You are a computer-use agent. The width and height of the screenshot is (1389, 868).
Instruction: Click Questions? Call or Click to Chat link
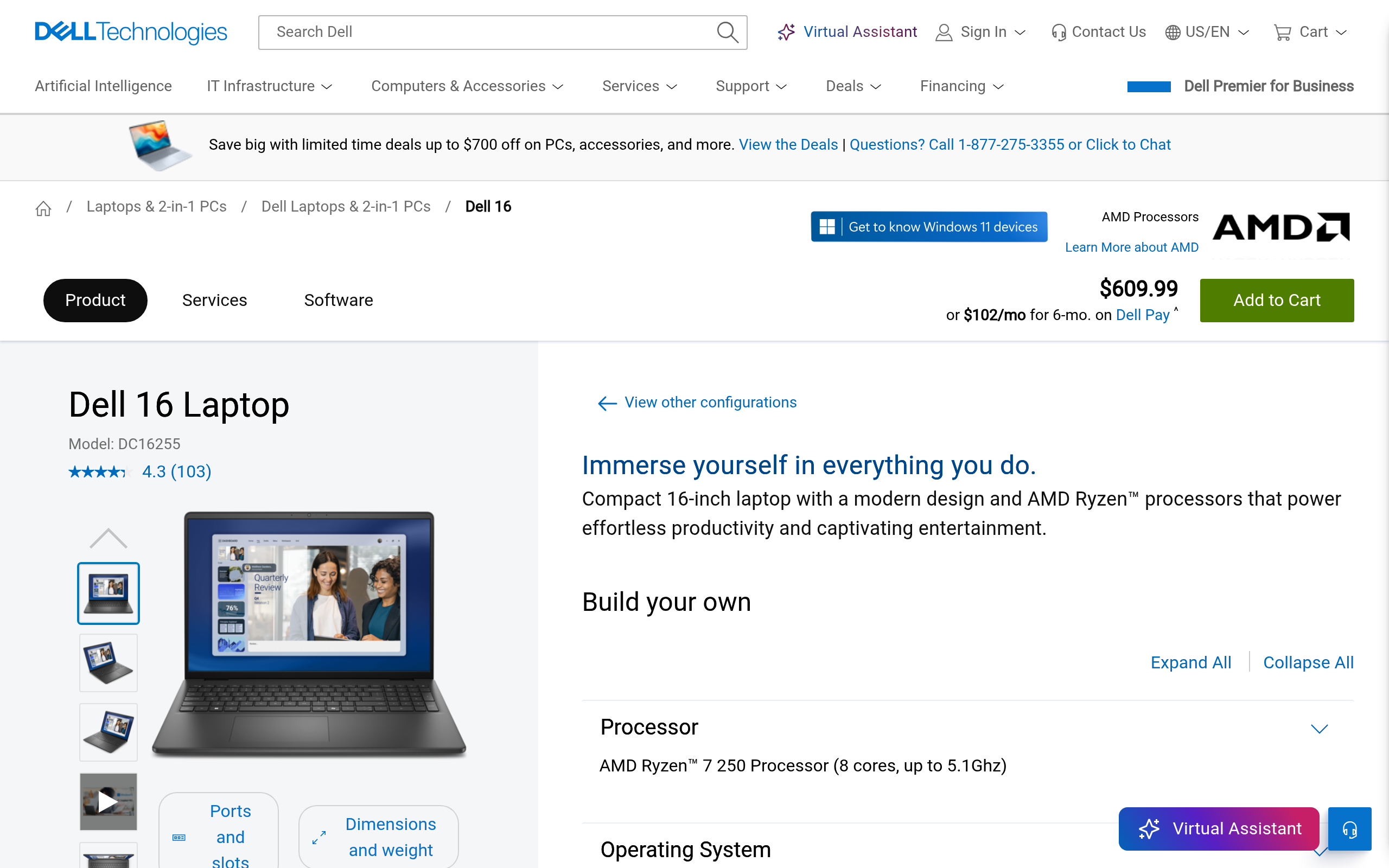(1010, 145)
